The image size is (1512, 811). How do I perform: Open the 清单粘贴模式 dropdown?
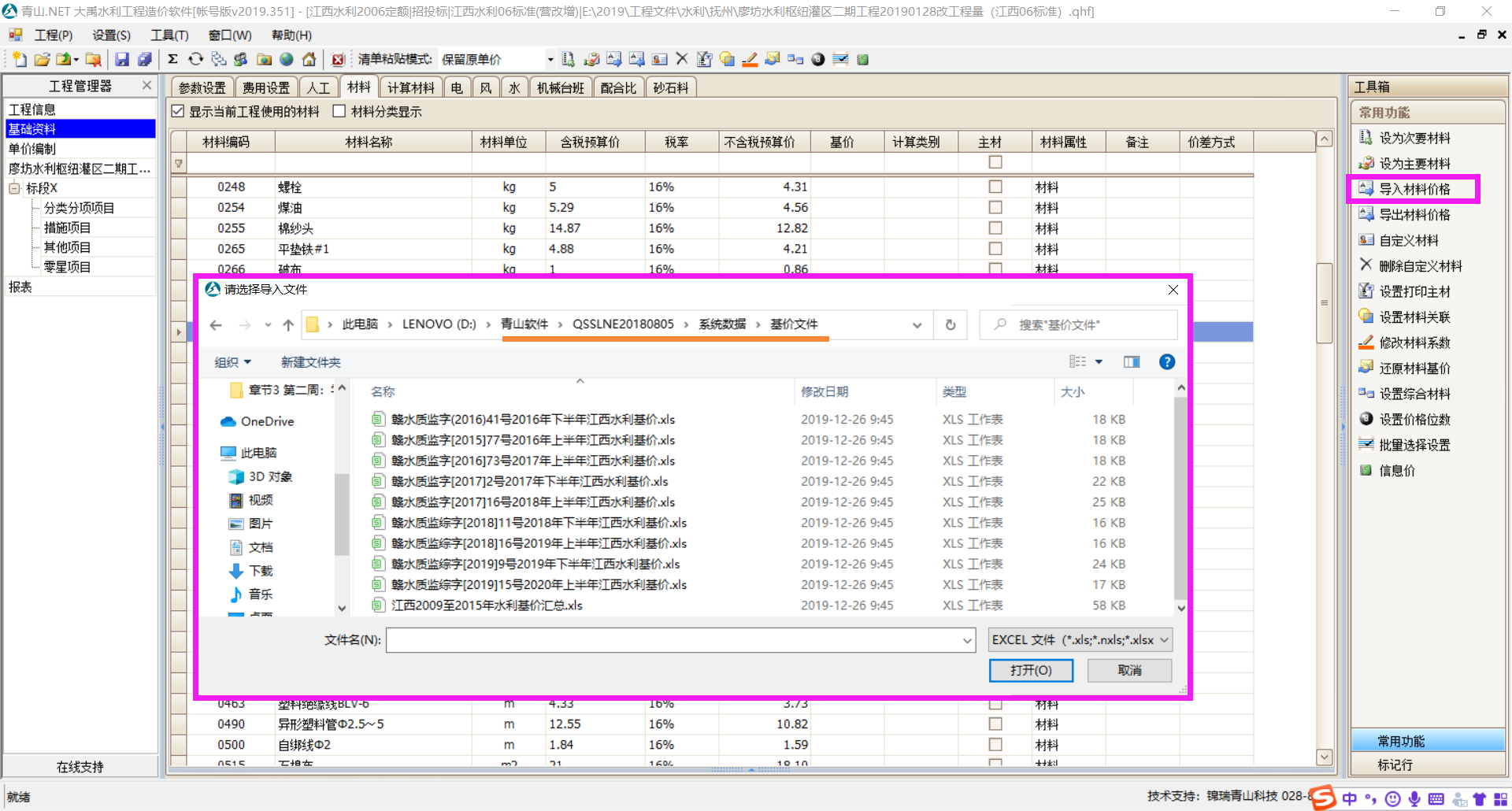pos(550,60)
